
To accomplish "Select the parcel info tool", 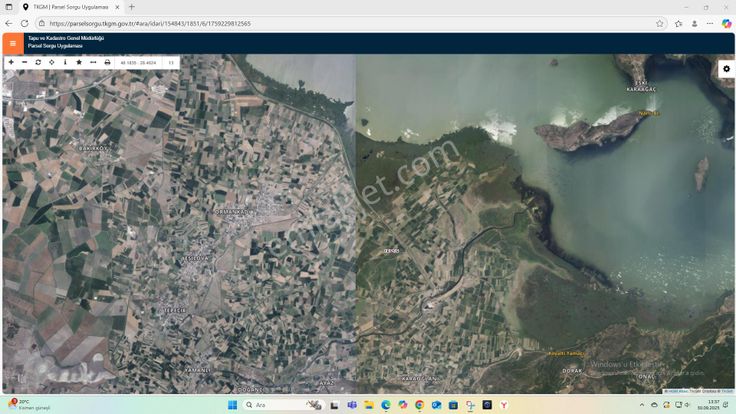I will click(65, 62).
